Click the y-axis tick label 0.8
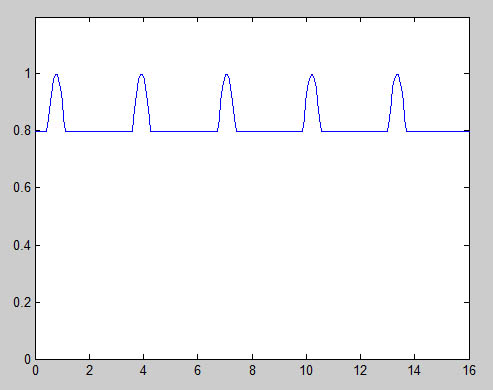The height and width of the screenshot is (390, 493). point(22,130)
